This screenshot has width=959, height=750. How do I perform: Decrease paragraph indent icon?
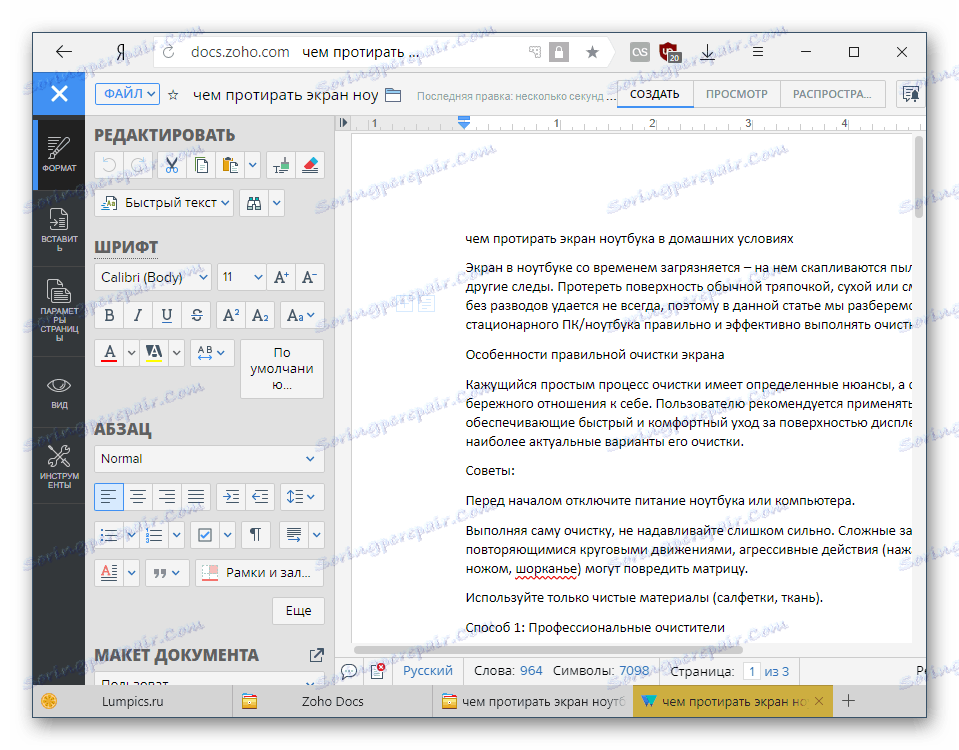260,497
